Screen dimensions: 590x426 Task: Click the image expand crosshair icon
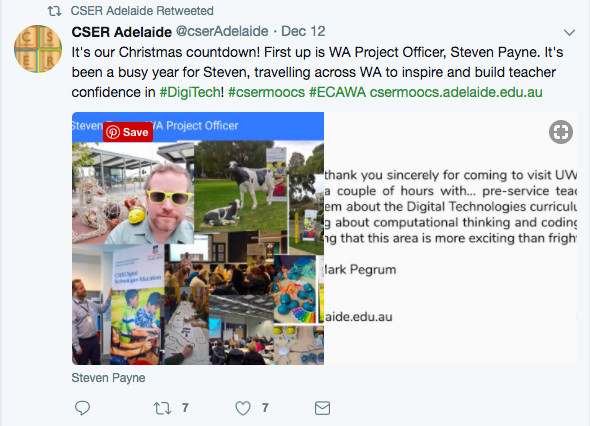click(x=561, y=132)
